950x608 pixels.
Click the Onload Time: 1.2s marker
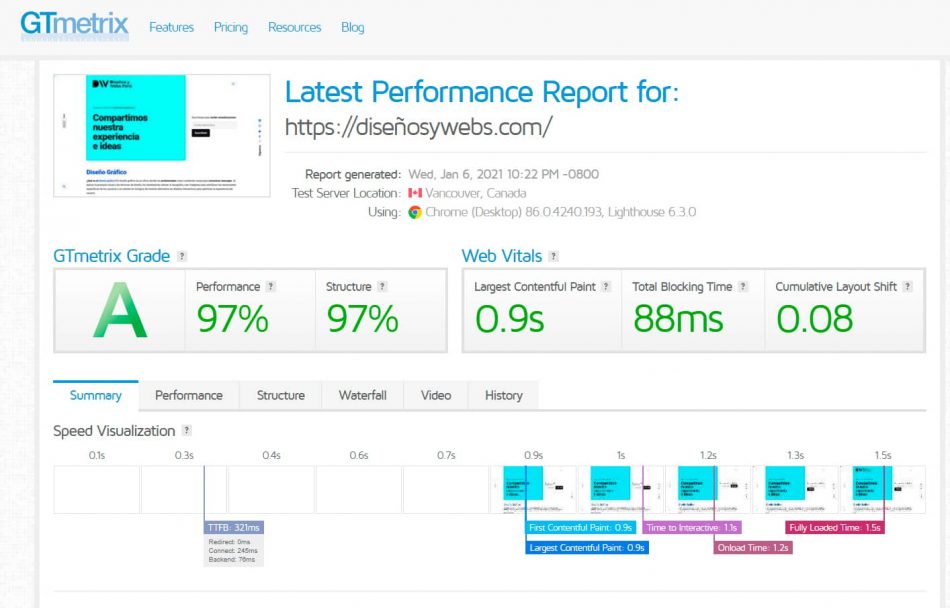coord(753,547)
